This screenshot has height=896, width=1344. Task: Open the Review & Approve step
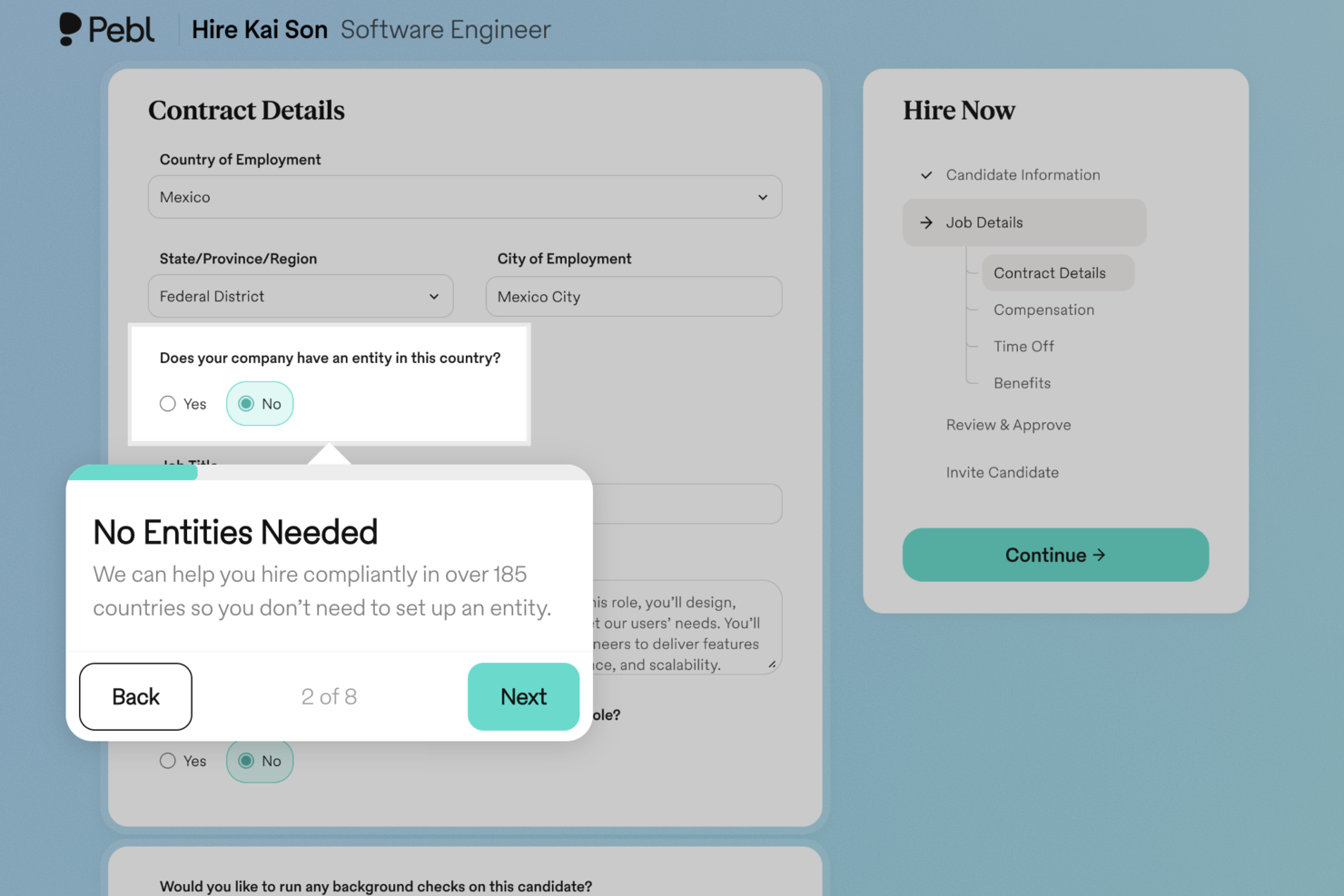[1008, 425]
